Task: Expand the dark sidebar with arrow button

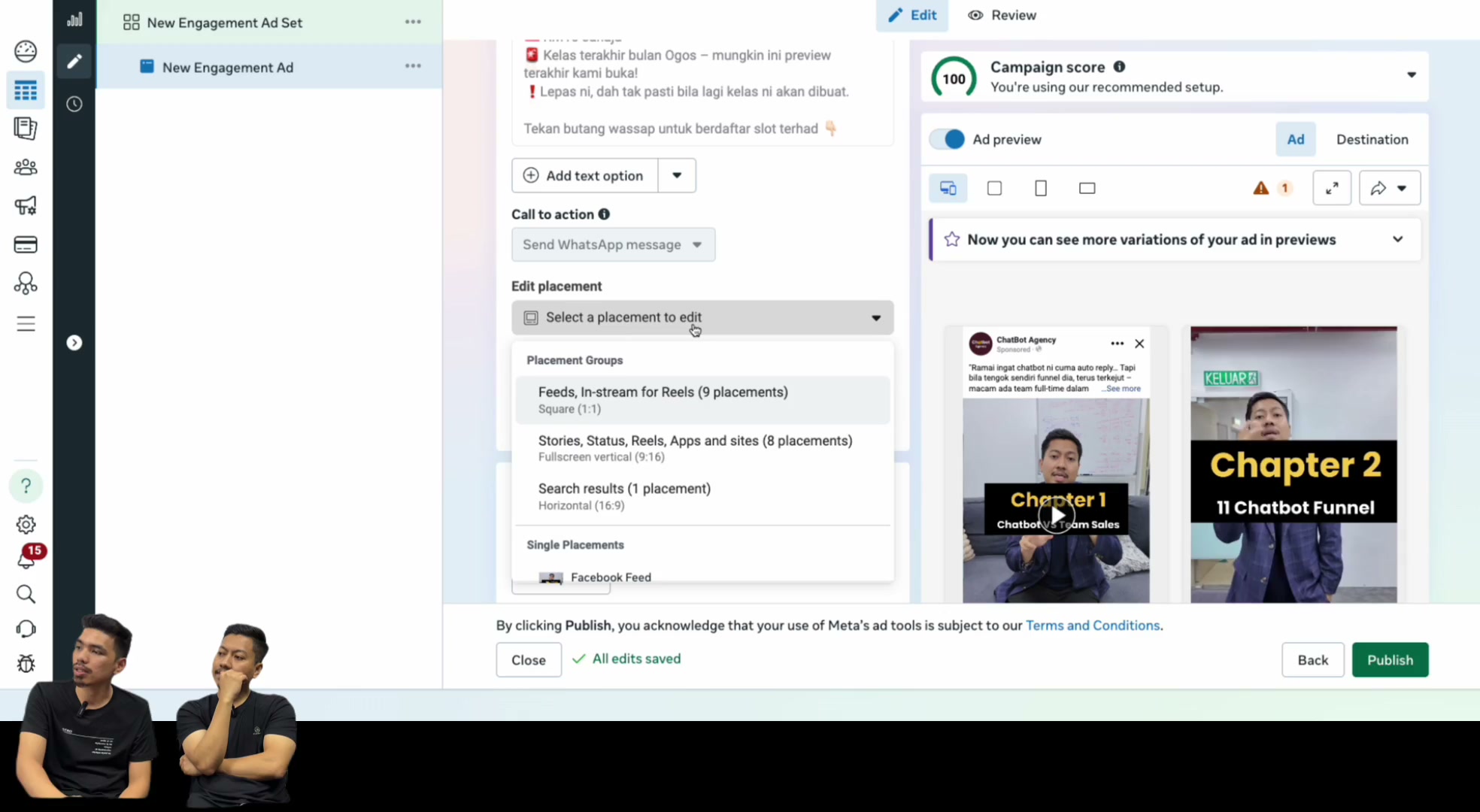Action: click(74, 343)
